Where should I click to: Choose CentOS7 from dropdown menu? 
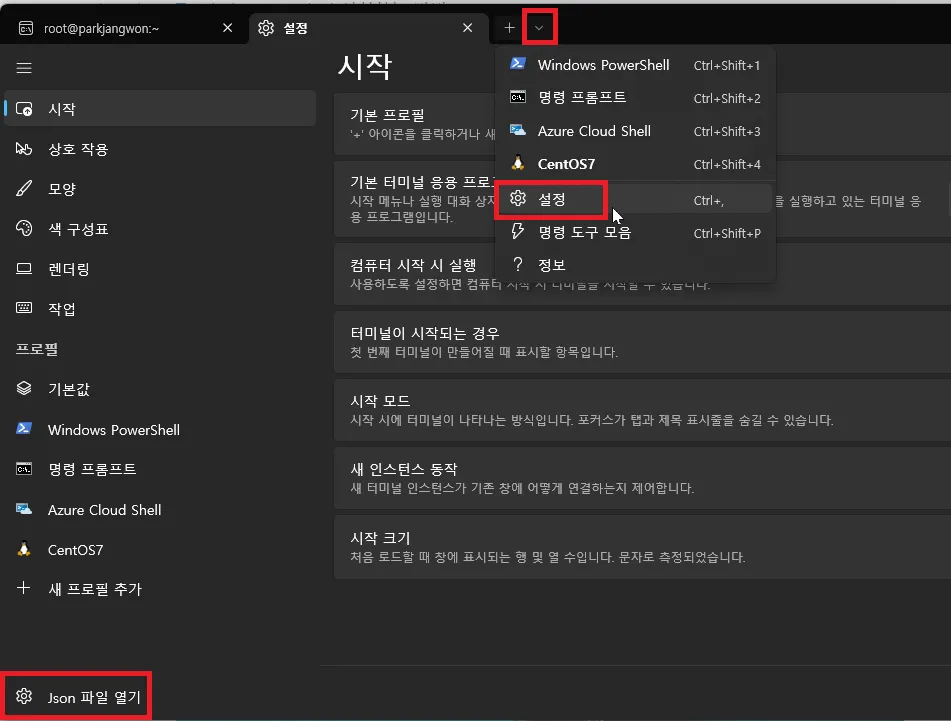[x=635, y=164]
